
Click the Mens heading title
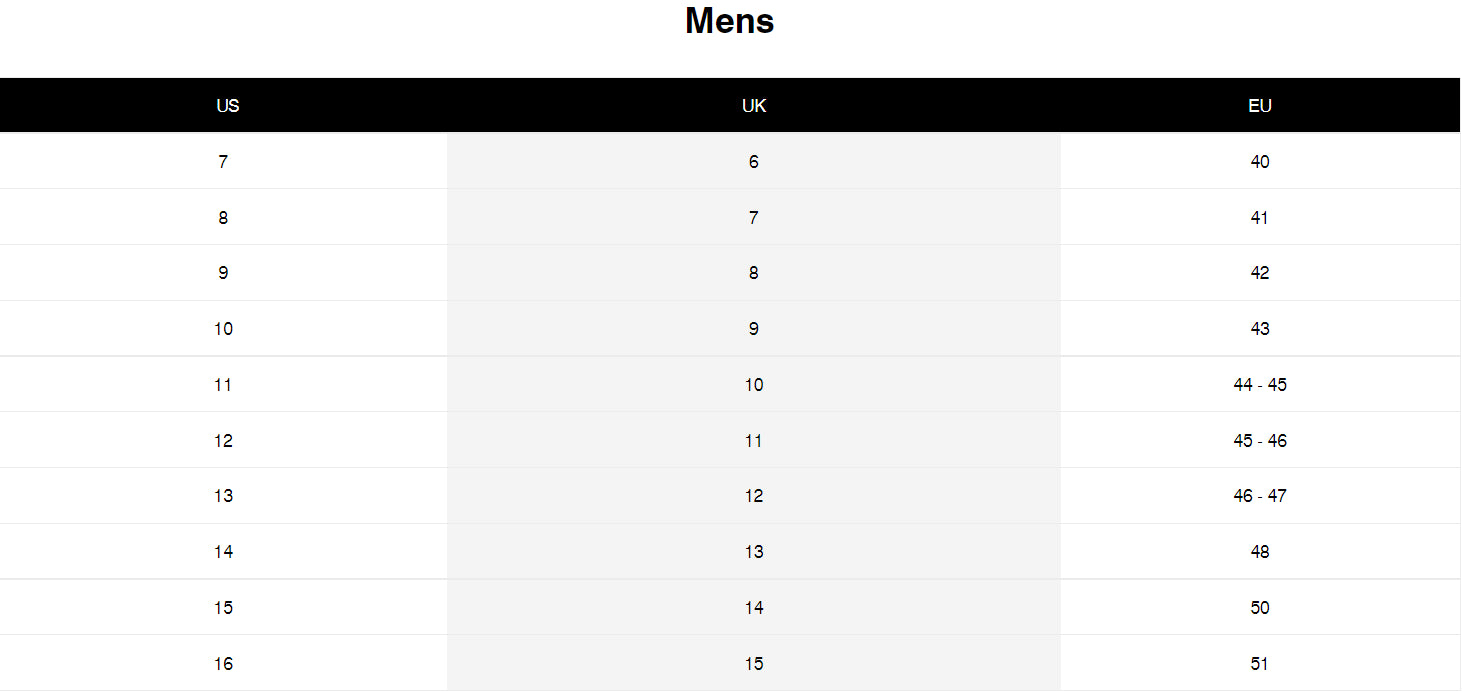(x=729, y=21)
